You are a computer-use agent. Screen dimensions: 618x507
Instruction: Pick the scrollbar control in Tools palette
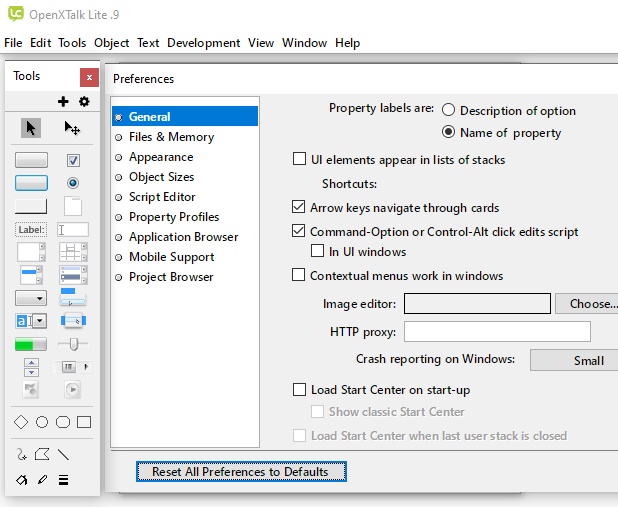click(73, 367)
